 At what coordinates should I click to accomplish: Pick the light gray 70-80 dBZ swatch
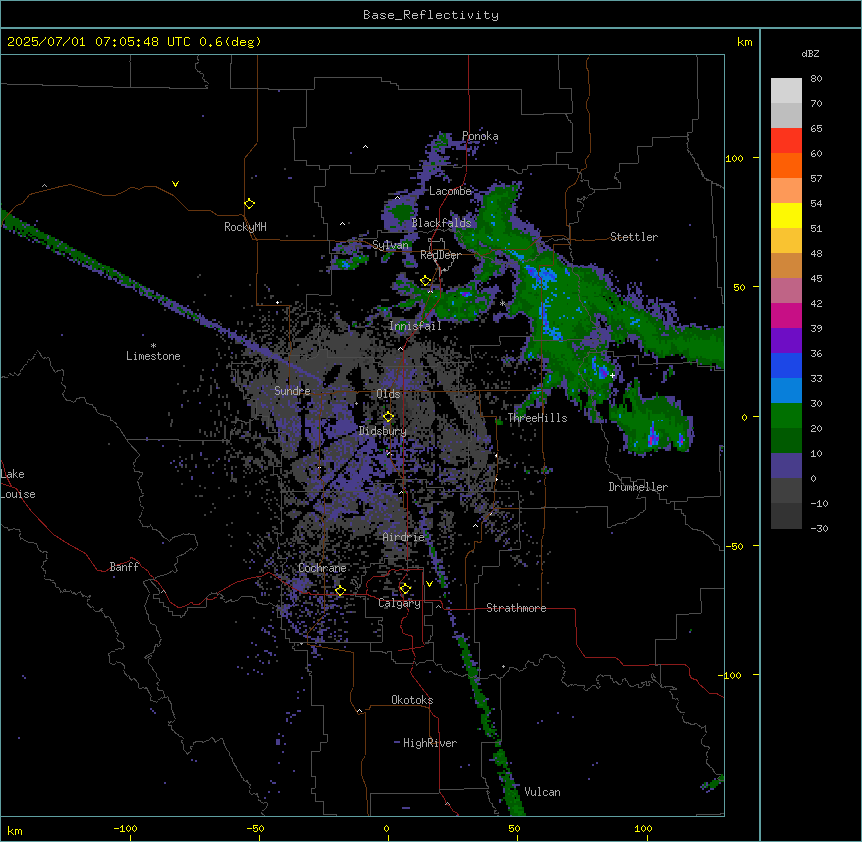[x=786, y=91]
